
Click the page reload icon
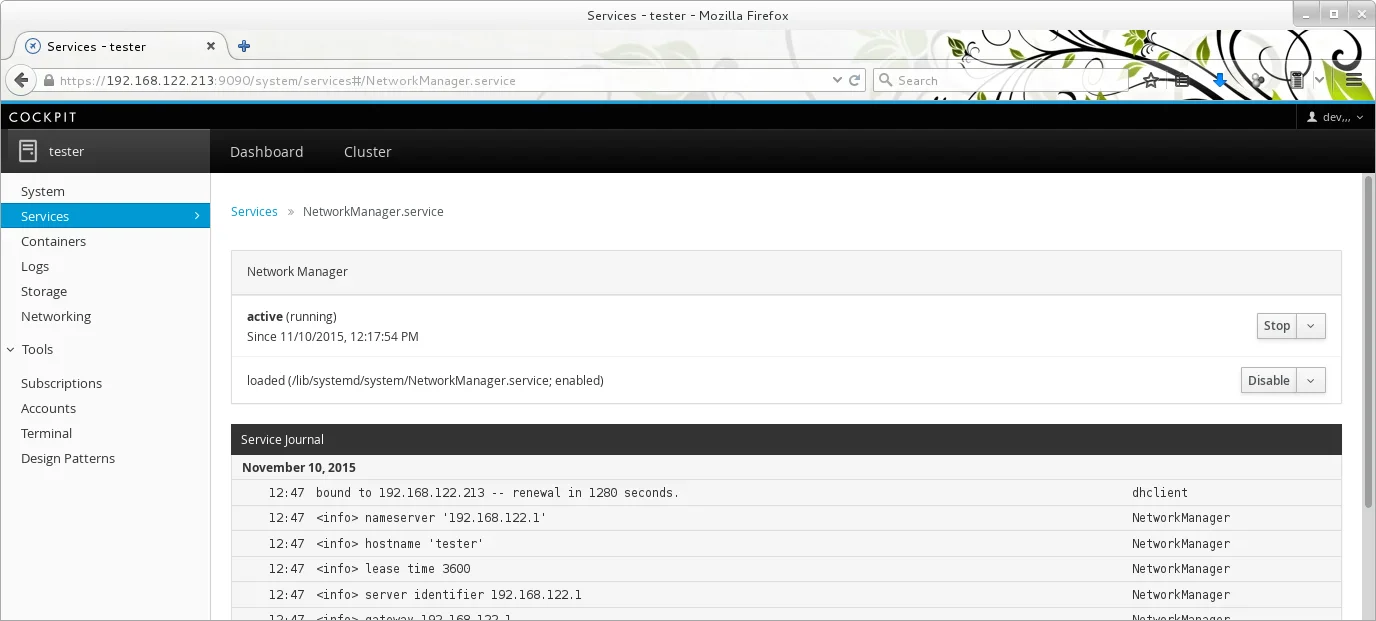pos(856,80)
